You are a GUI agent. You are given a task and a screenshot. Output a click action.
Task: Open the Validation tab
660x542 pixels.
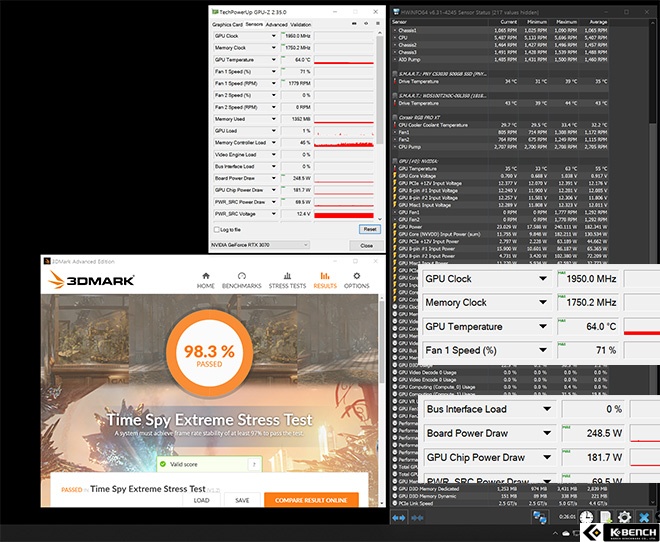(301, 25)
